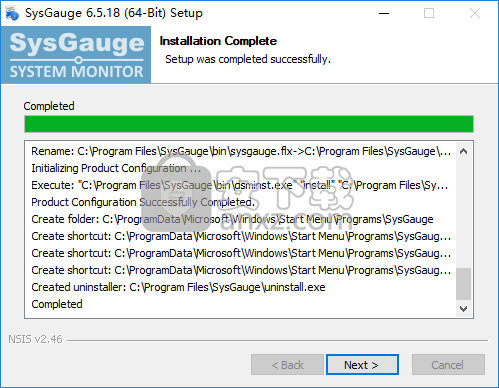Select the 'Create folder' log entry

[x=232, y=219]
